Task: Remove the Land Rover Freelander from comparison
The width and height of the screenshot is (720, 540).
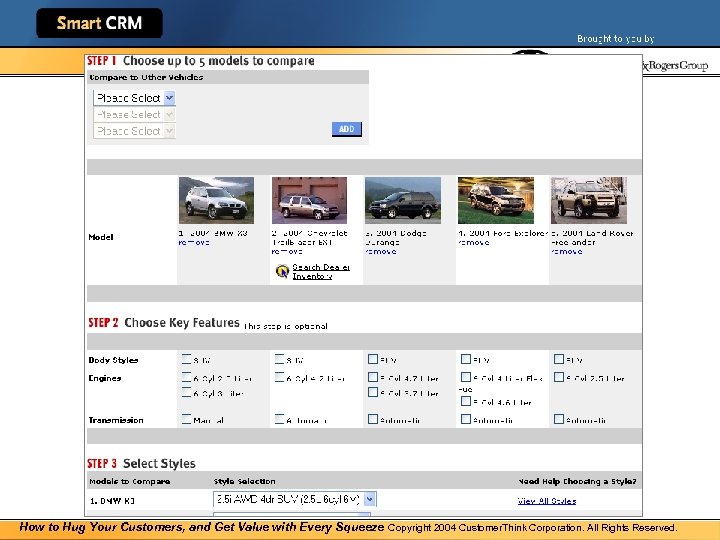Action: pyautogui.click(x=567, y=252)
